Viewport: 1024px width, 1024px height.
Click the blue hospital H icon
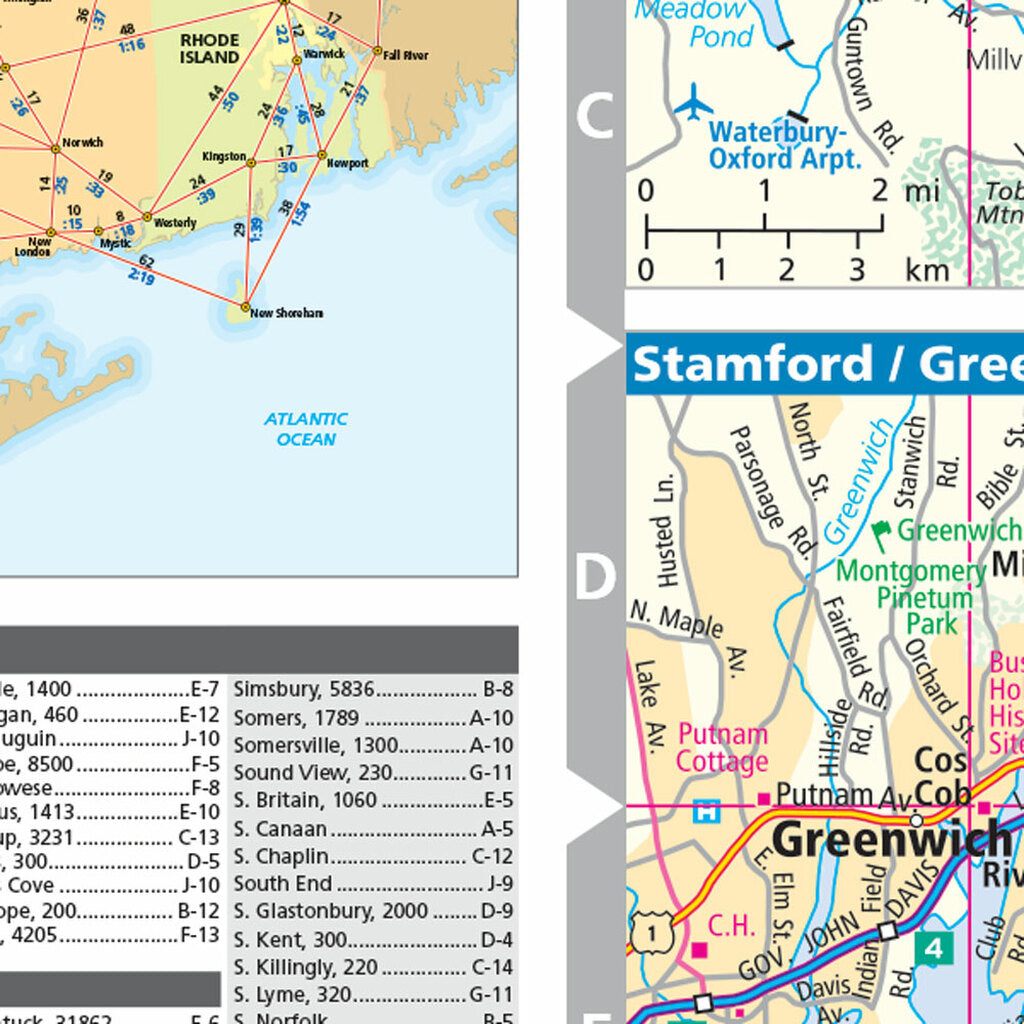click(707, 812)
